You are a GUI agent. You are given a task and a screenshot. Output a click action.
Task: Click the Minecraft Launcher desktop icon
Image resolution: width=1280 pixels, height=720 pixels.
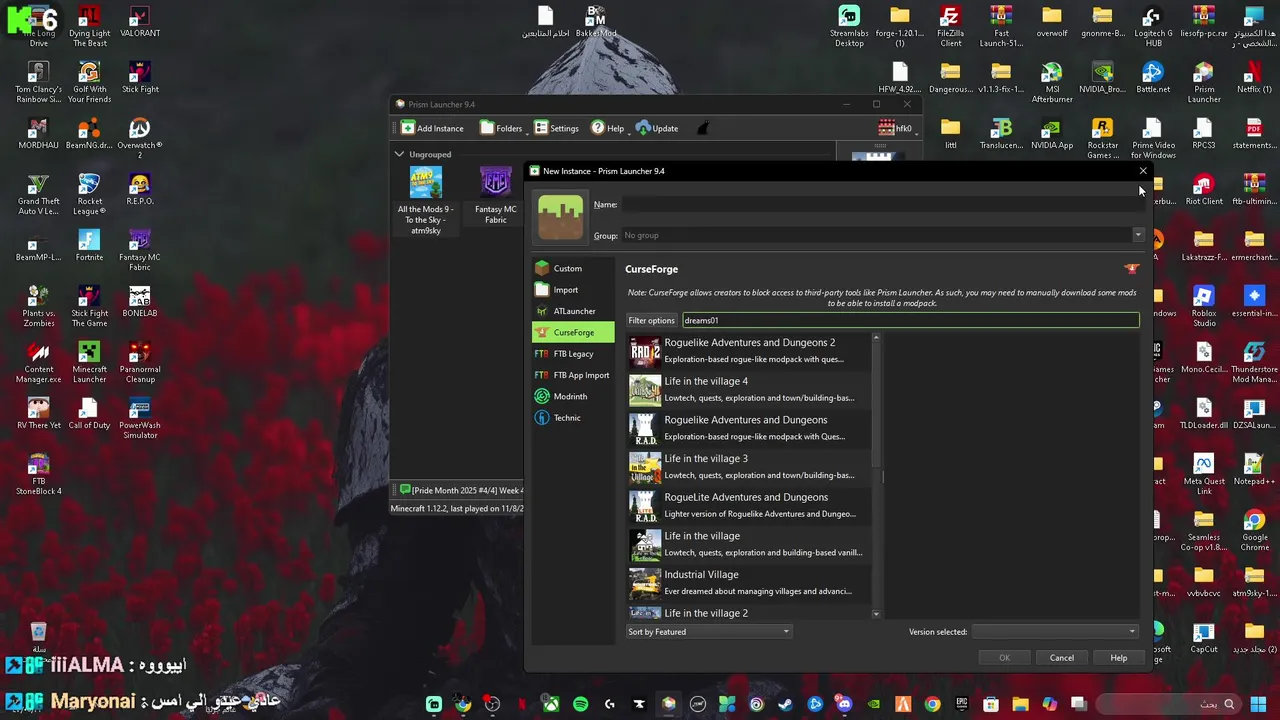tap(89, 363)
